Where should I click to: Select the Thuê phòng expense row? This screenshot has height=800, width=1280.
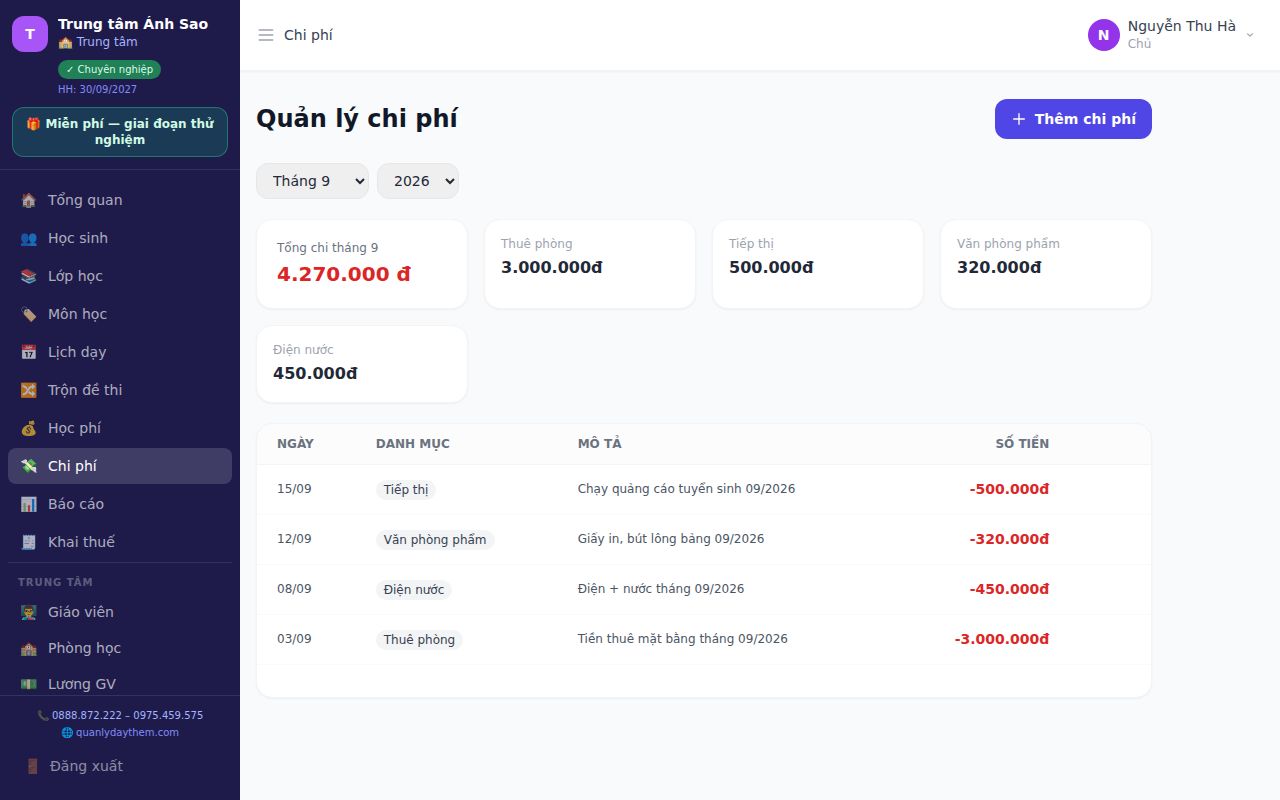704,639
